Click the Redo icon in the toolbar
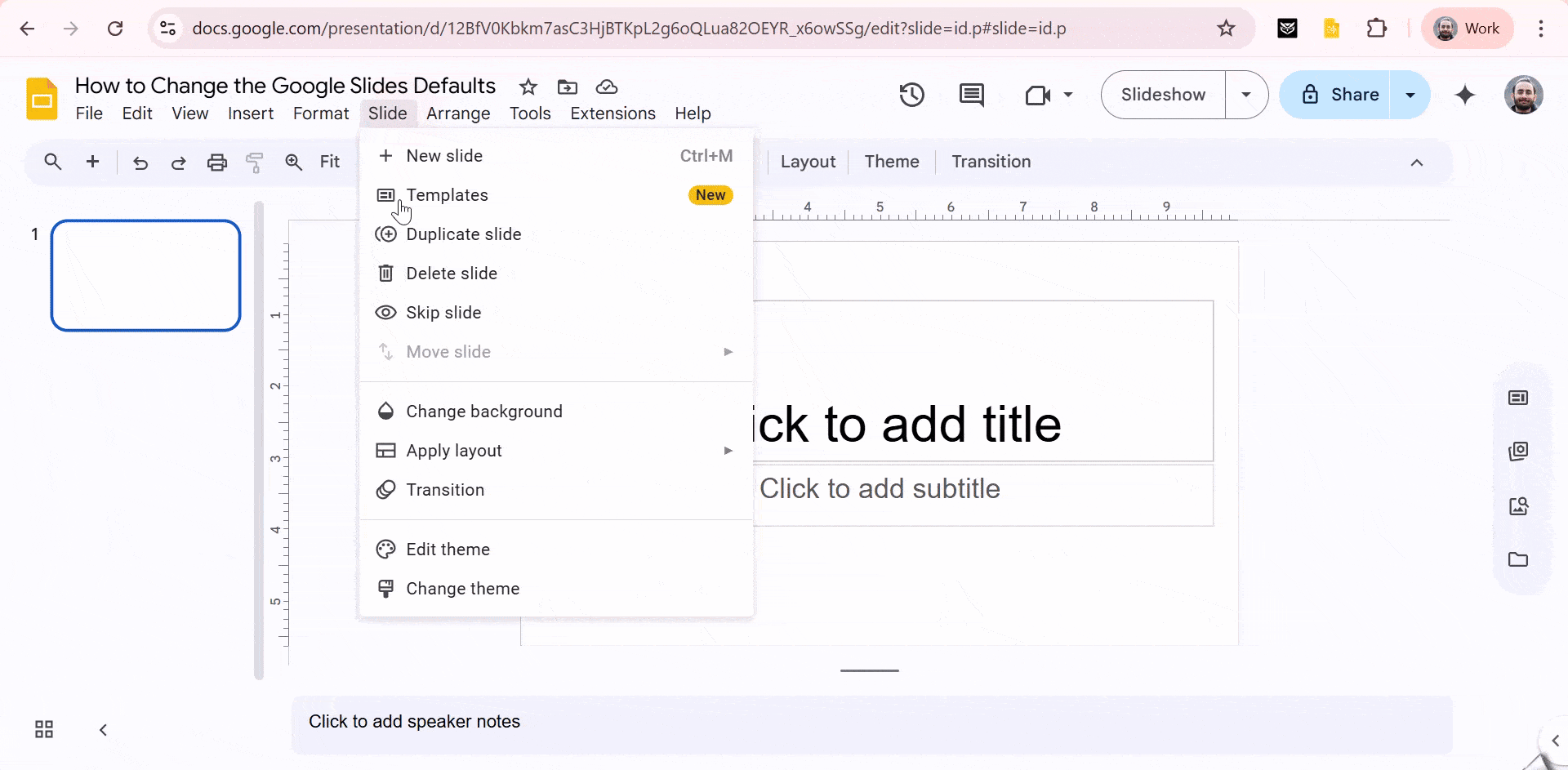 178,162
